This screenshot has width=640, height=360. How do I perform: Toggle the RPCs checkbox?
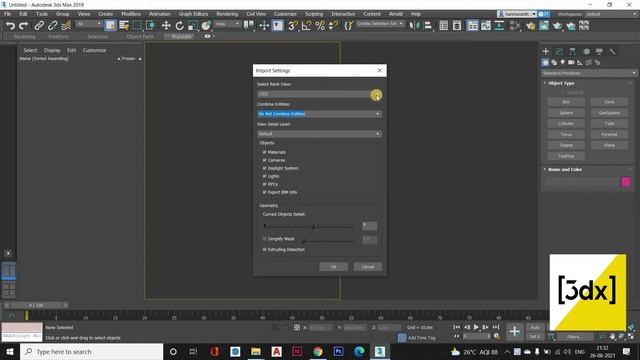point(264,184)
